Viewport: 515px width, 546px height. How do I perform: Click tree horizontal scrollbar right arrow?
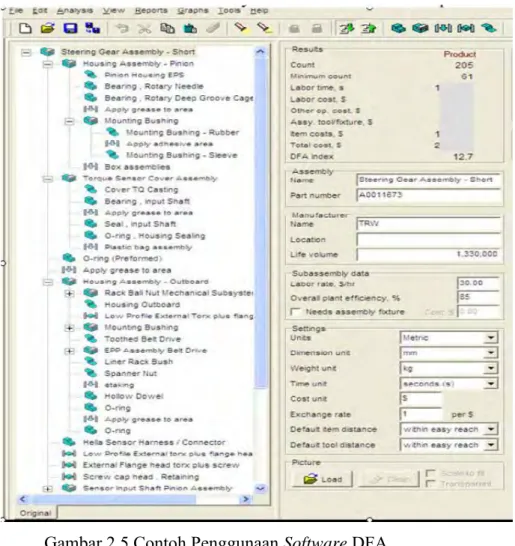[x=245, y=499]
